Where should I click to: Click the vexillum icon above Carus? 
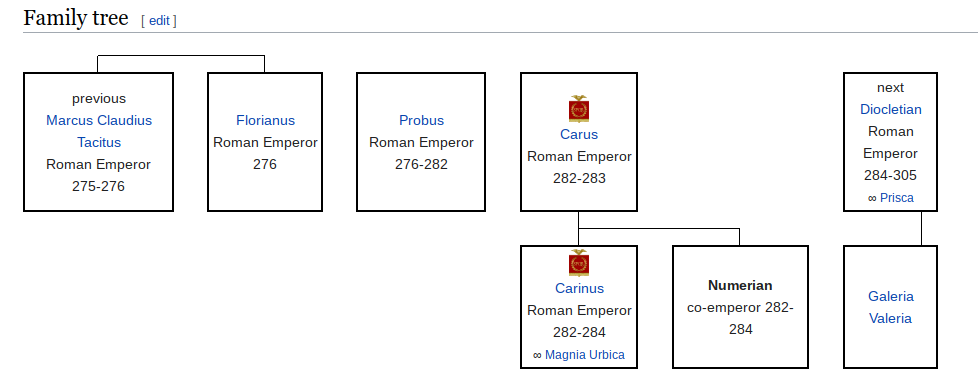click(x=579, y=109)
